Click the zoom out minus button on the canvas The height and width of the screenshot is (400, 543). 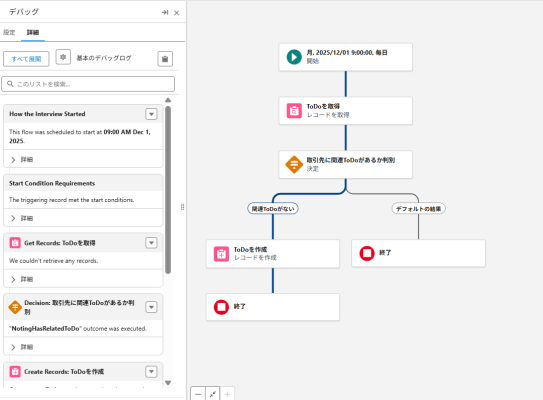[198, 394]
